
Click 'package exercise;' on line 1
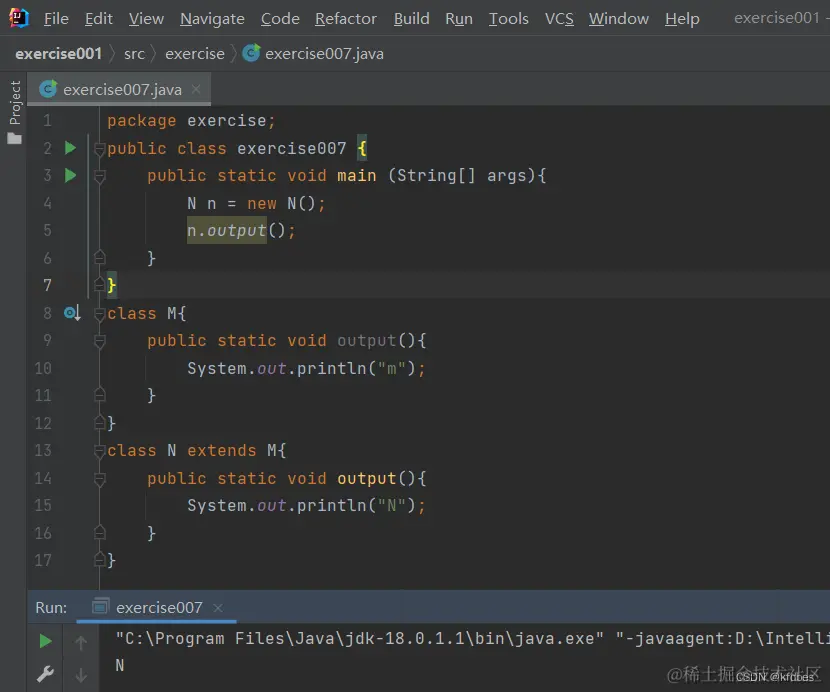[x=192, y=121]
